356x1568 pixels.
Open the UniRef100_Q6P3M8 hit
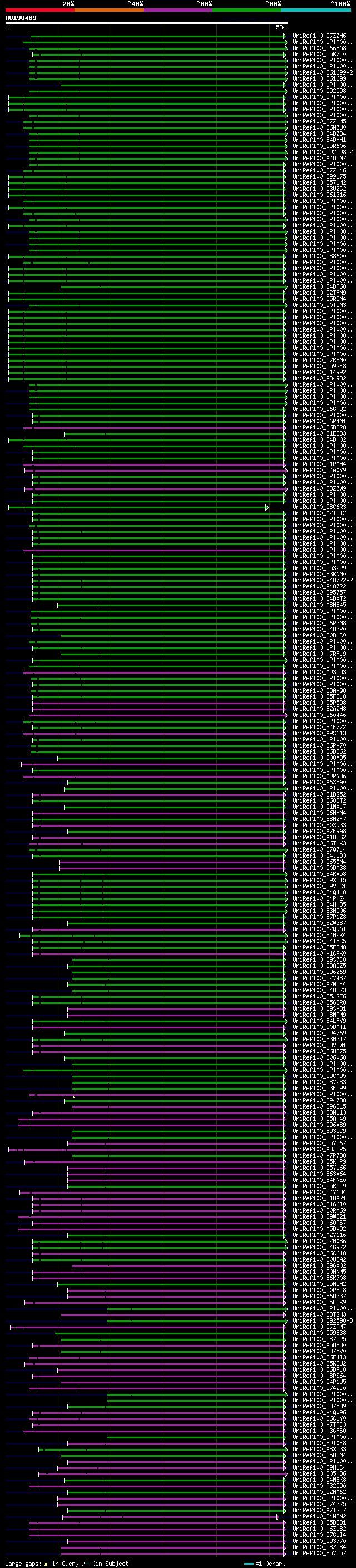[x=319, y=624]
